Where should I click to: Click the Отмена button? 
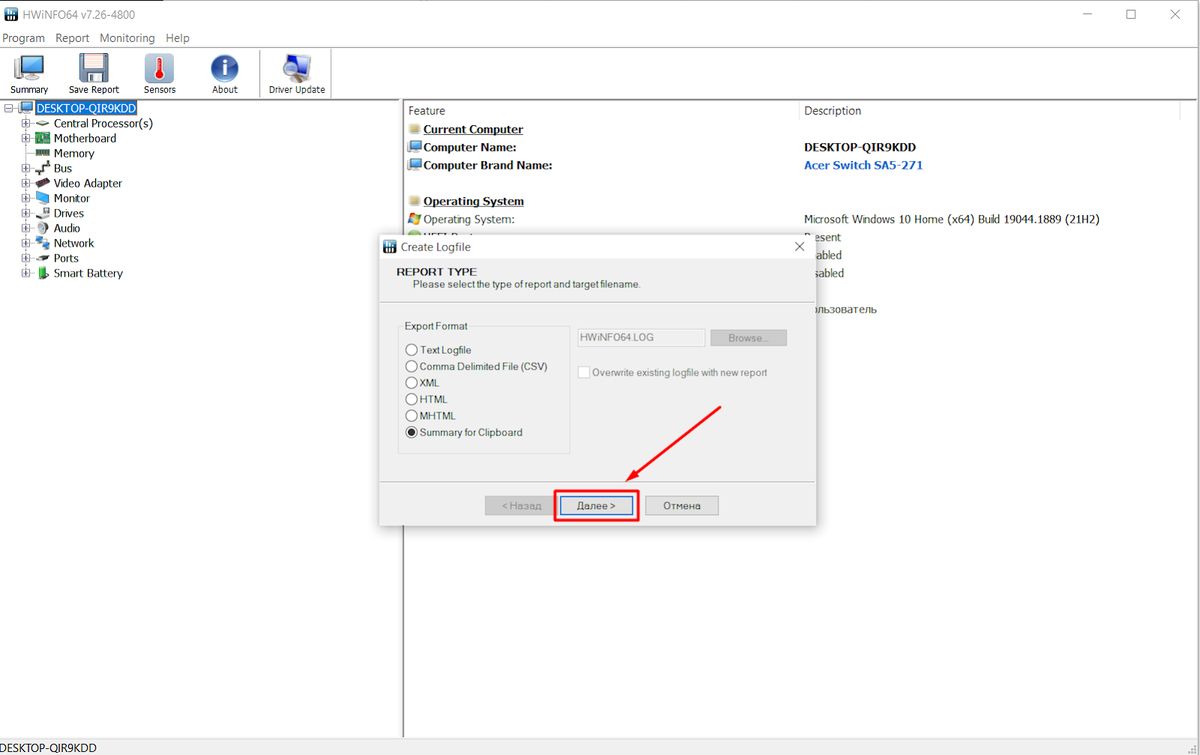click(681, 506)
